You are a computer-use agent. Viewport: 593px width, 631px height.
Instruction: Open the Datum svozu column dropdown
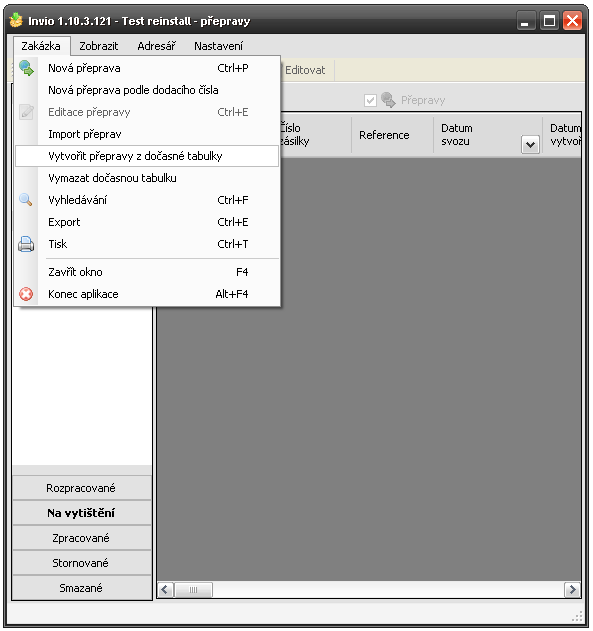pyautogui.click(x=530, y=144)
